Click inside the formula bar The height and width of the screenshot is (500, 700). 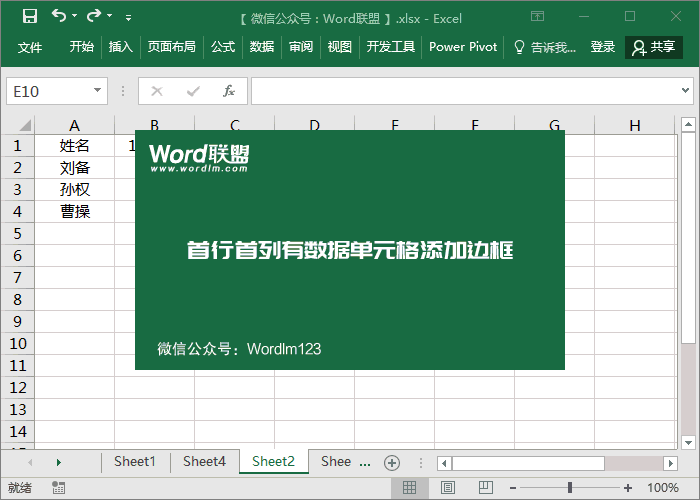[x=464, y=91]
